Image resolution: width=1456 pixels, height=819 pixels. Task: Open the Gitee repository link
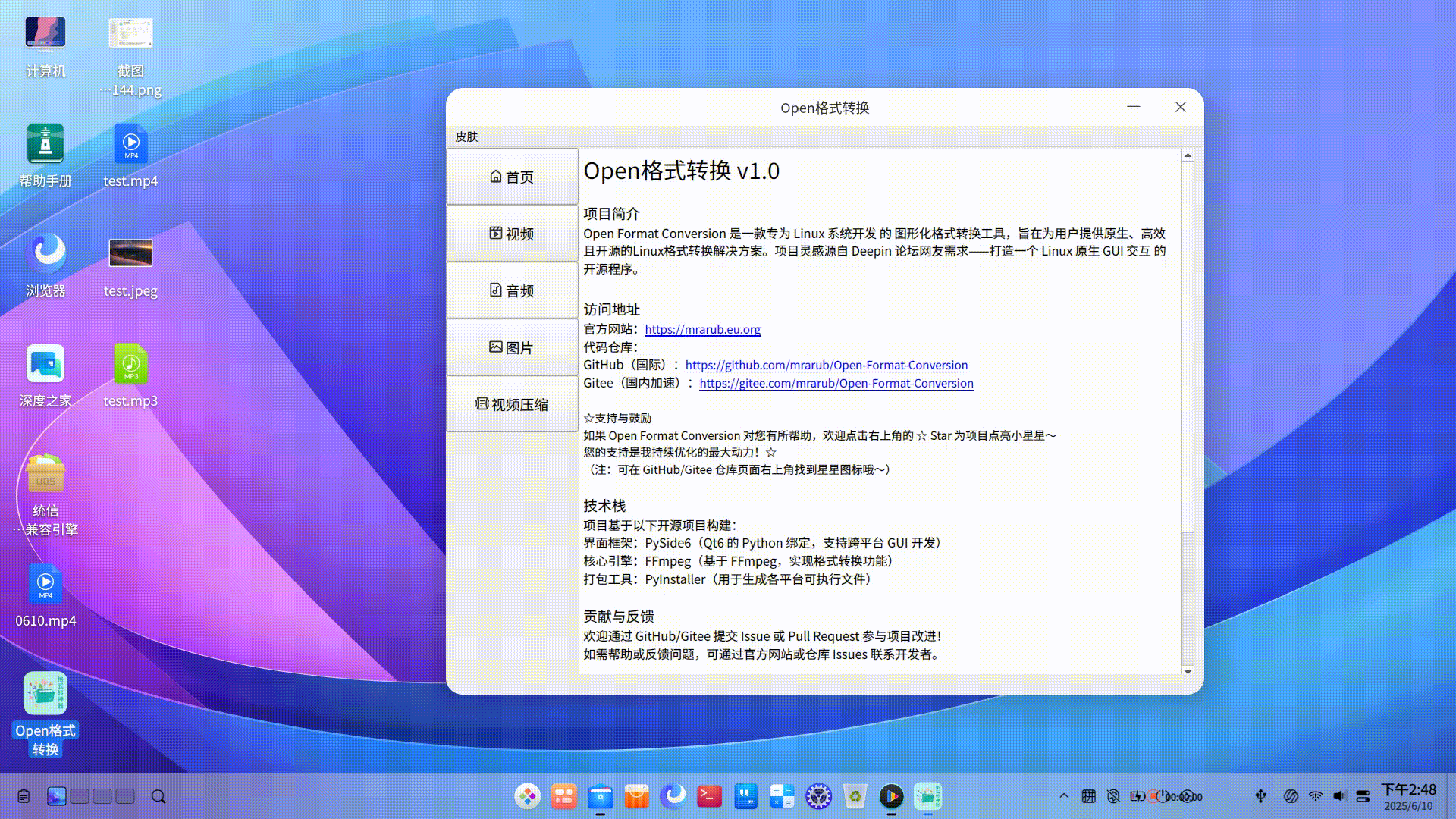pyautogui.click(x=836, y=383)
